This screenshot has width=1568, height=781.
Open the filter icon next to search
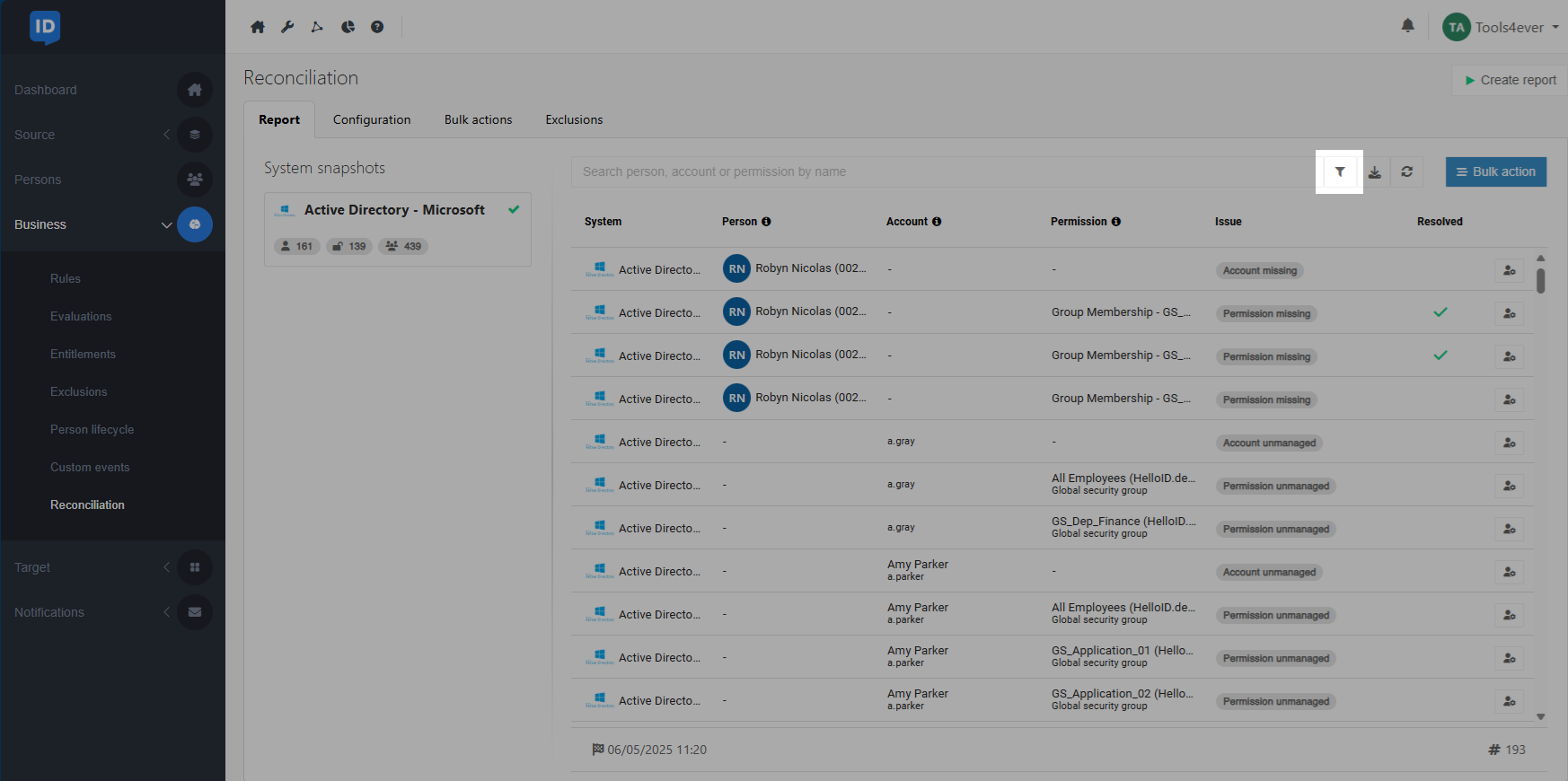point(1339,171)
